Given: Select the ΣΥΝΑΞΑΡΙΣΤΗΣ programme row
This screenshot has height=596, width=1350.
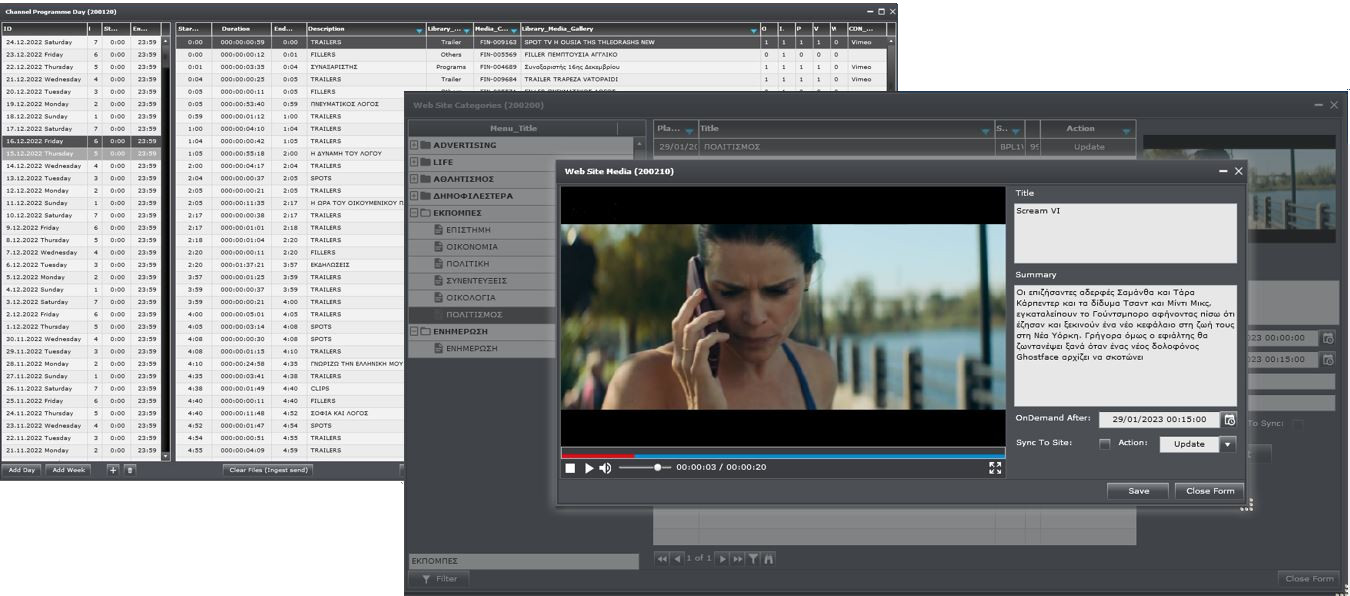Looking at the screenshot, I should coord(531,67).
